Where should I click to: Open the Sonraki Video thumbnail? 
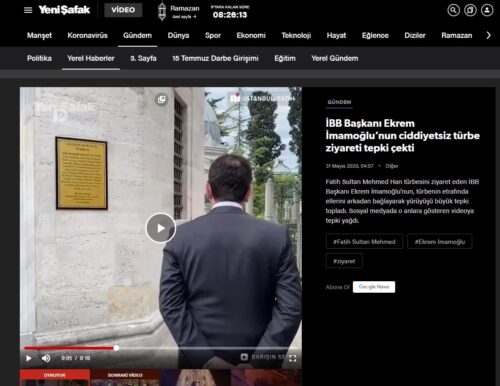point(125,377)
